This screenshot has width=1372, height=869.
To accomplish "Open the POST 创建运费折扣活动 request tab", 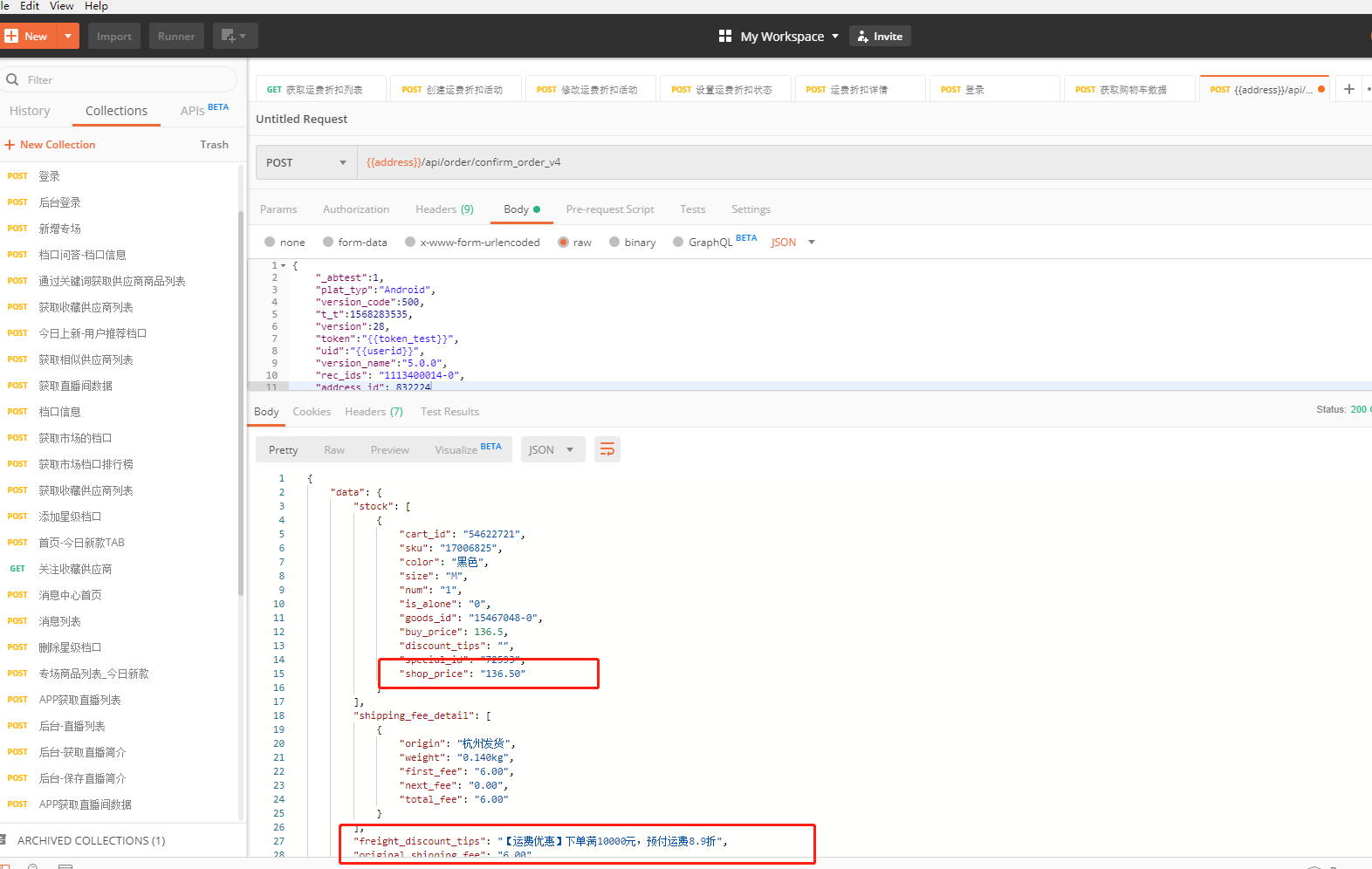I will pos(456,89).
